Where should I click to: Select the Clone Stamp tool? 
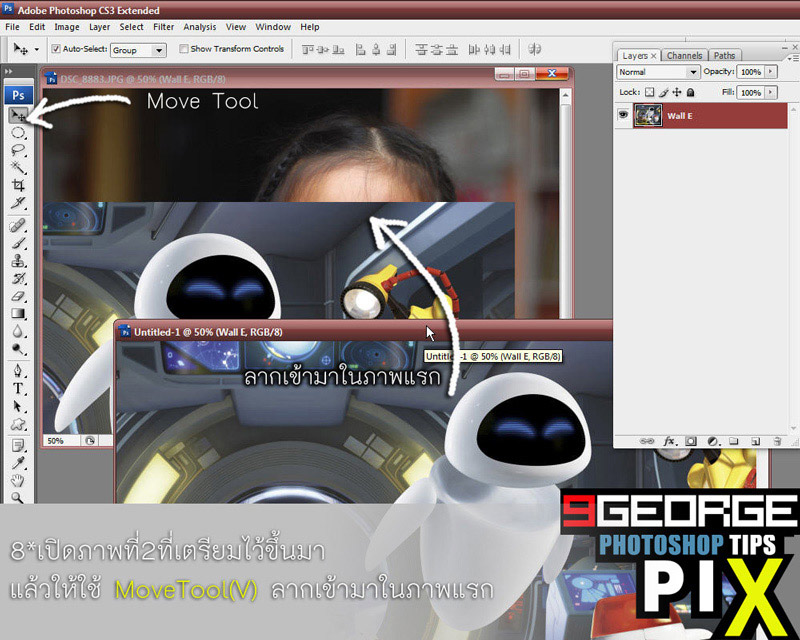click(18, 261)
